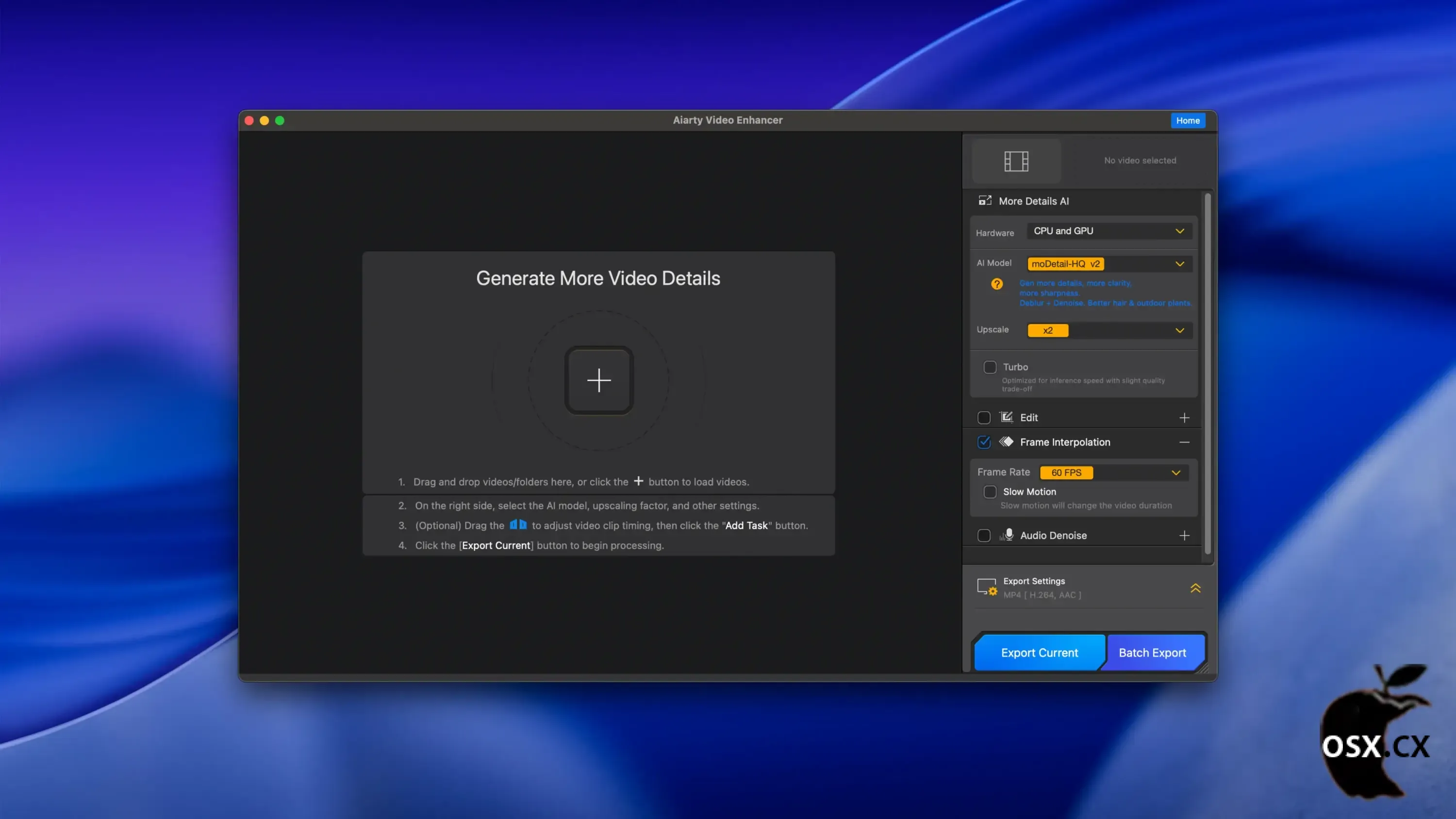
Task: Uncheck the Frame Interpolation checkbox
Action: tap(983, 442)
